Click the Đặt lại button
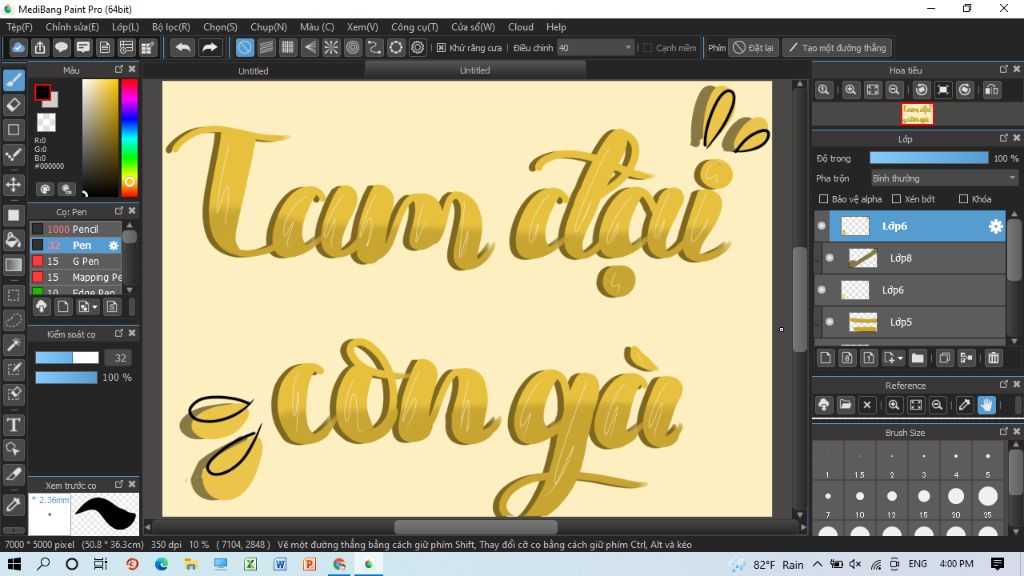 [753, 46]
